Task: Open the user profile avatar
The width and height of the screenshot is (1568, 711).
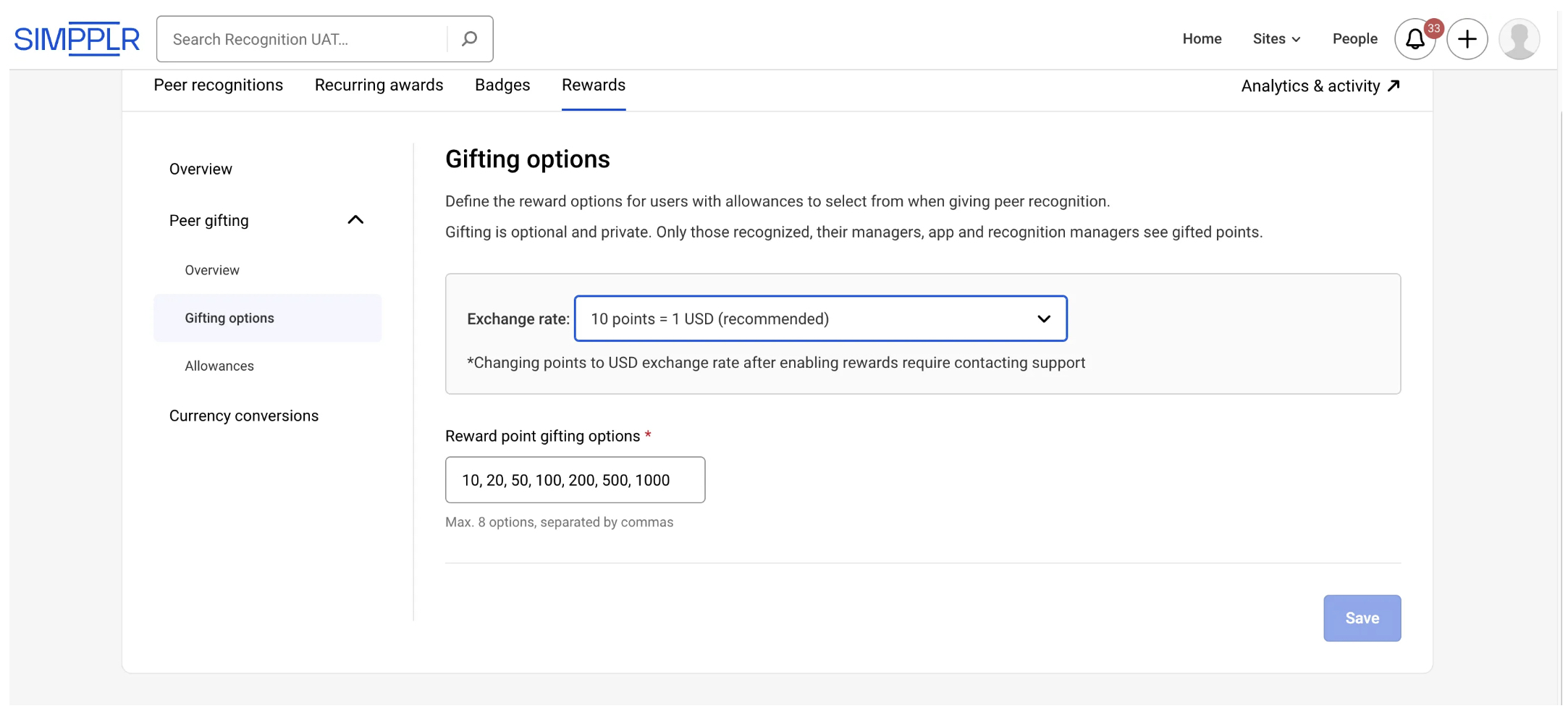Action: pos(1519,39)
